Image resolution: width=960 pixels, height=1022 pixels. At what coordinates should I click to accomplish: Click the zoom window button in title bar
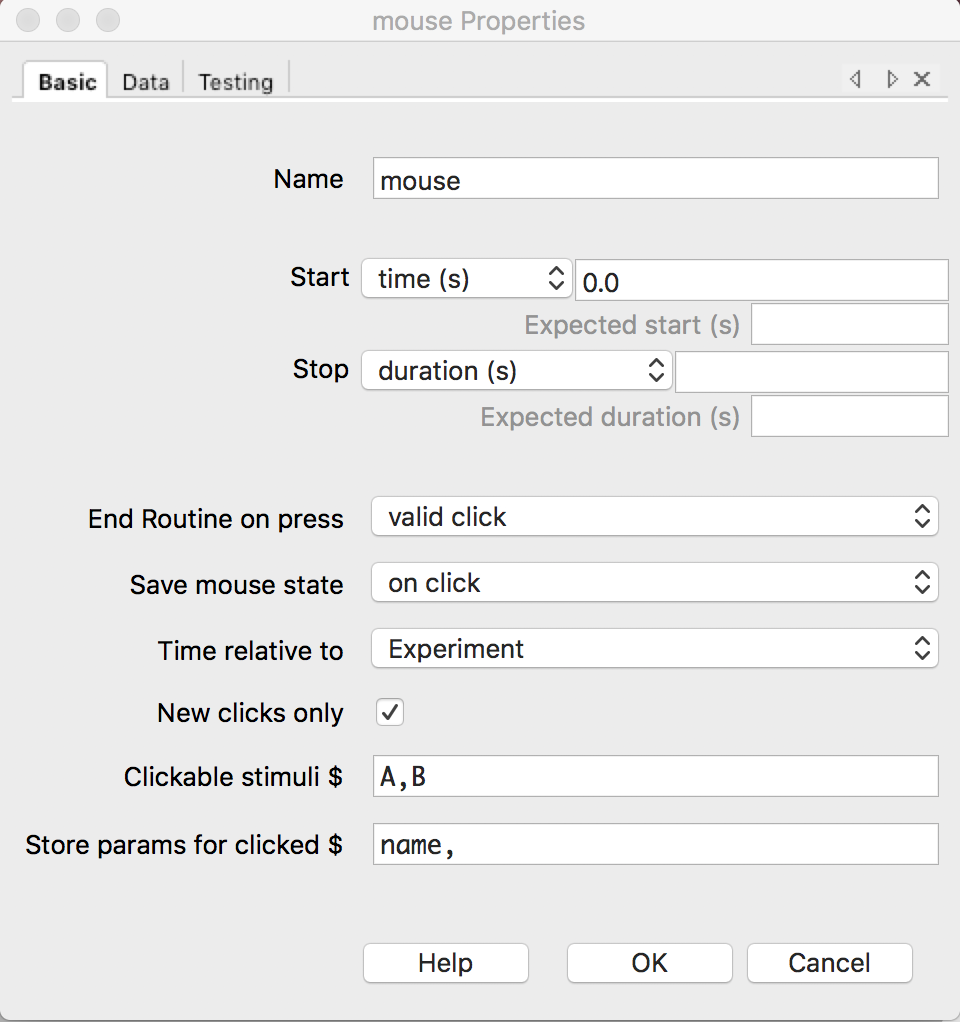pos(108,20)
